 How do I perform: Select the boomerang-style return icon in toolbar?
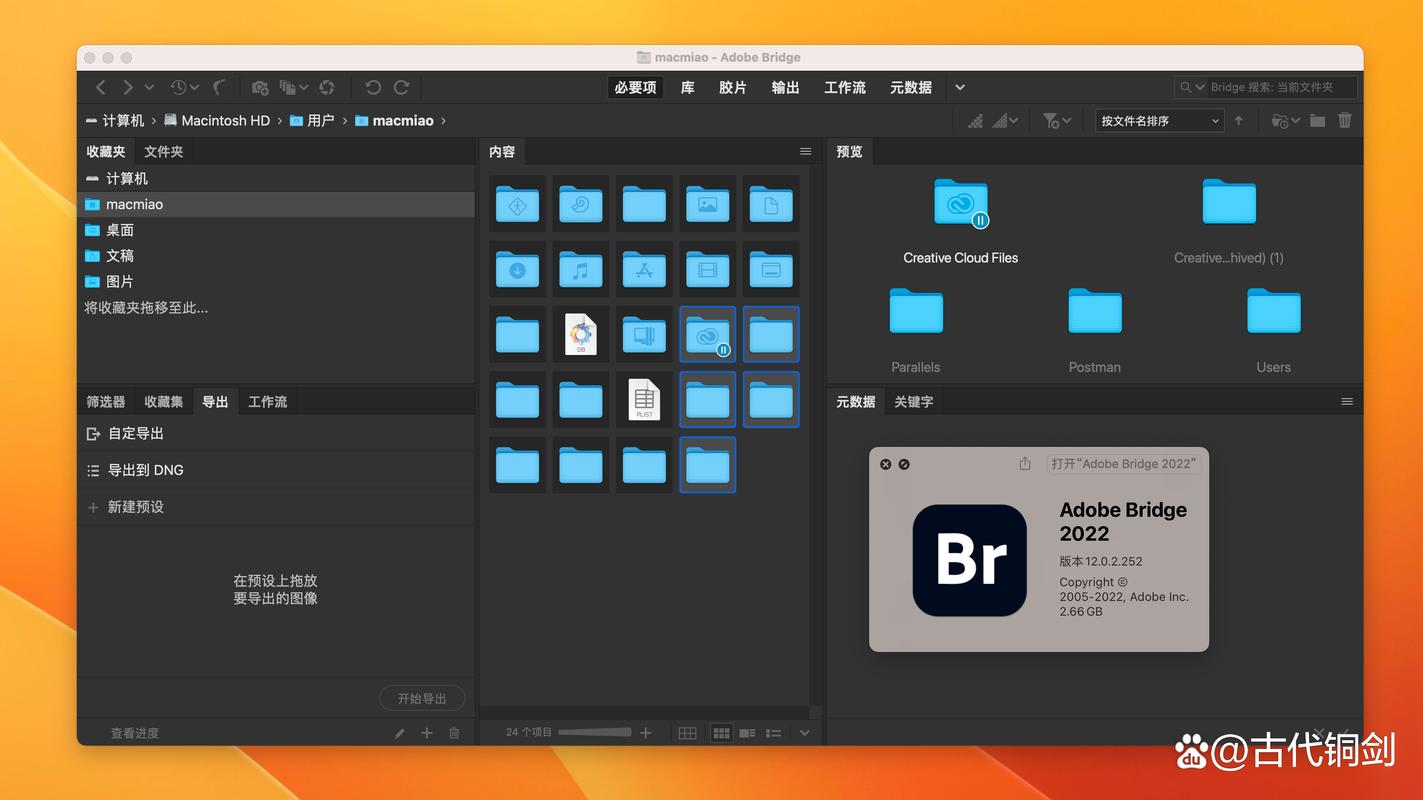pos(220,87)
